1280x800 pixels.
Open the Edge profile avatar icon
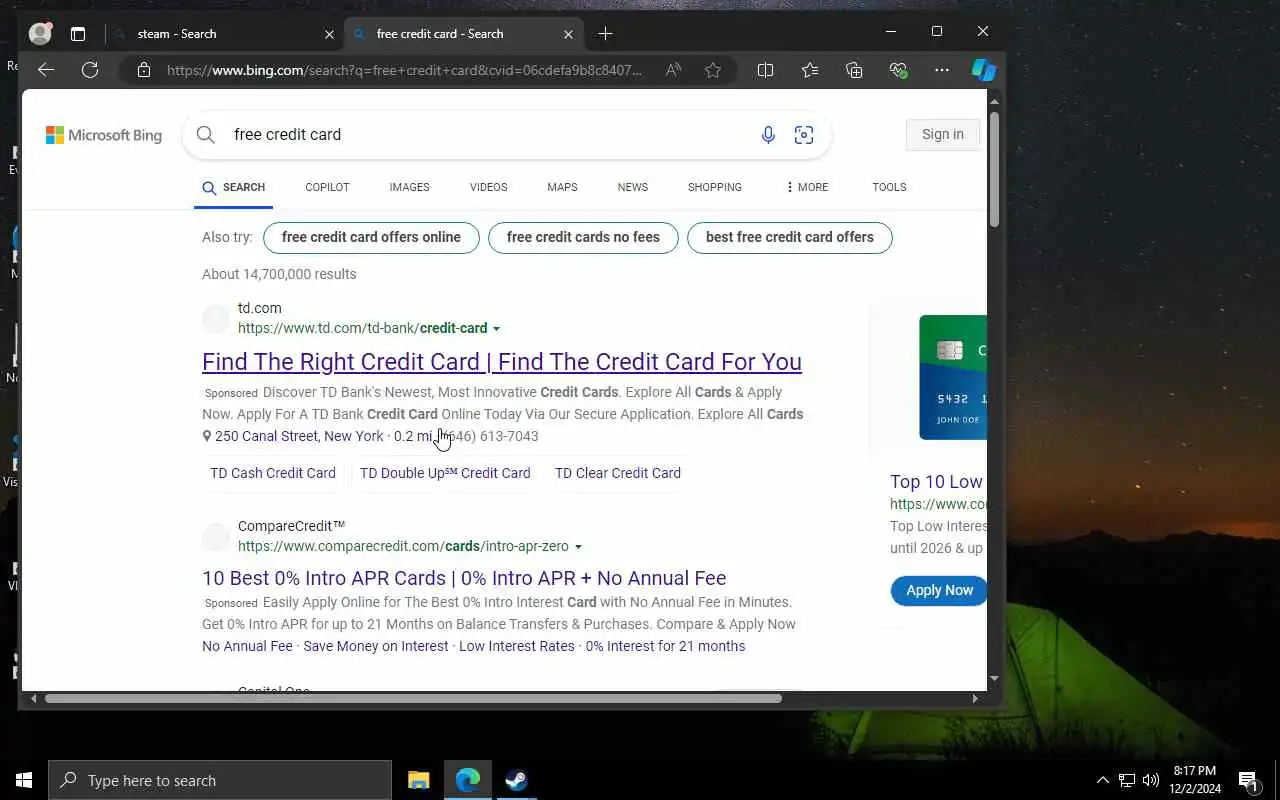(40, 33)
